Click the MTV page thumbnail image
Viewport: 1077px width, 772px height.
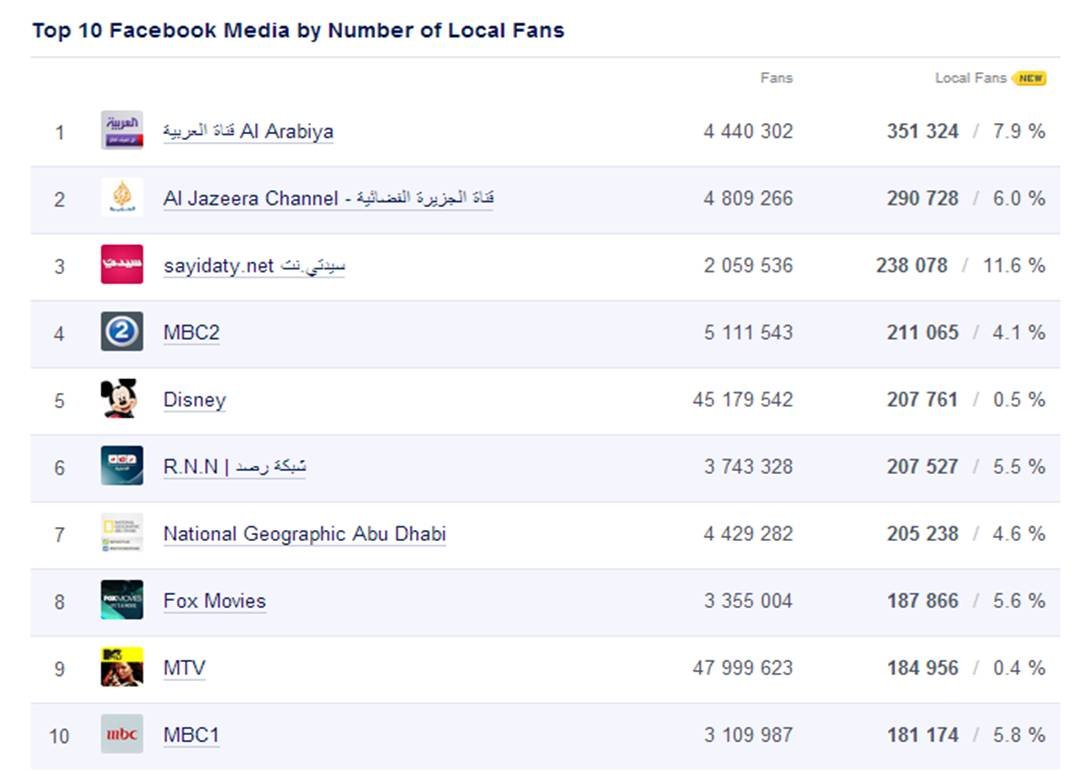point(122,667)
